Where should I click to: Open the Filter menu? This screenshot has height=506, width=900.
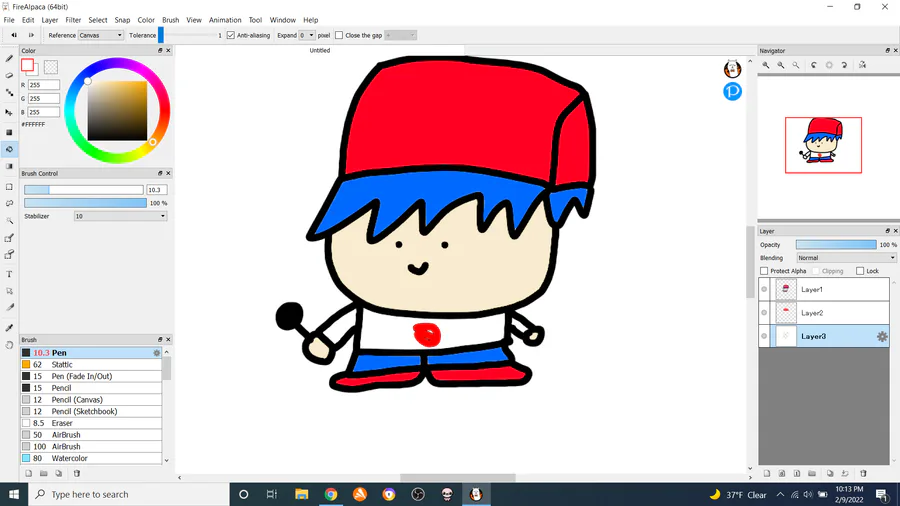tap(73, 20)
